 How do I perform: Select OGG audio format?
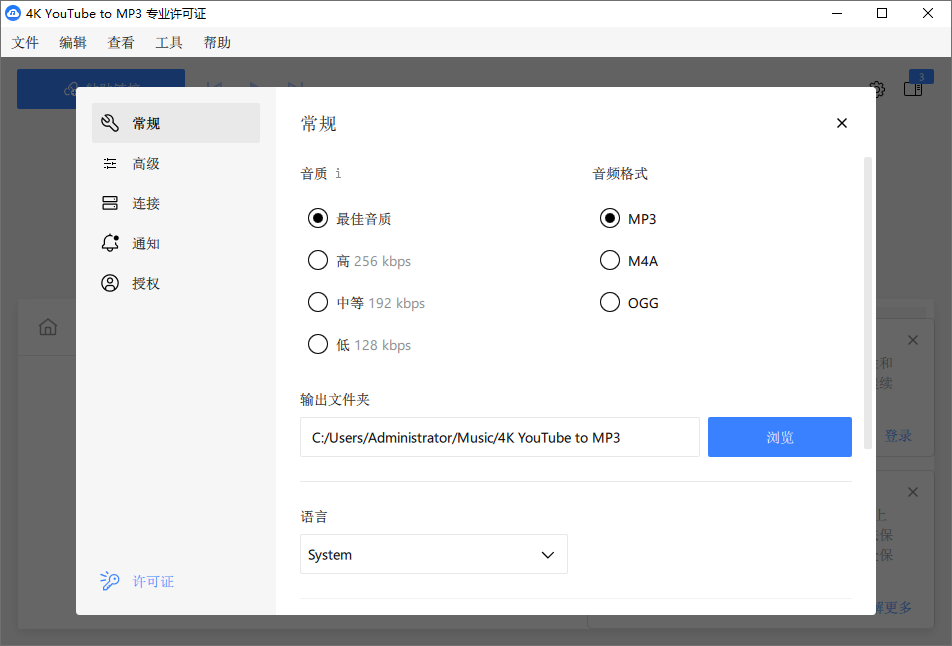click(610, 302)
